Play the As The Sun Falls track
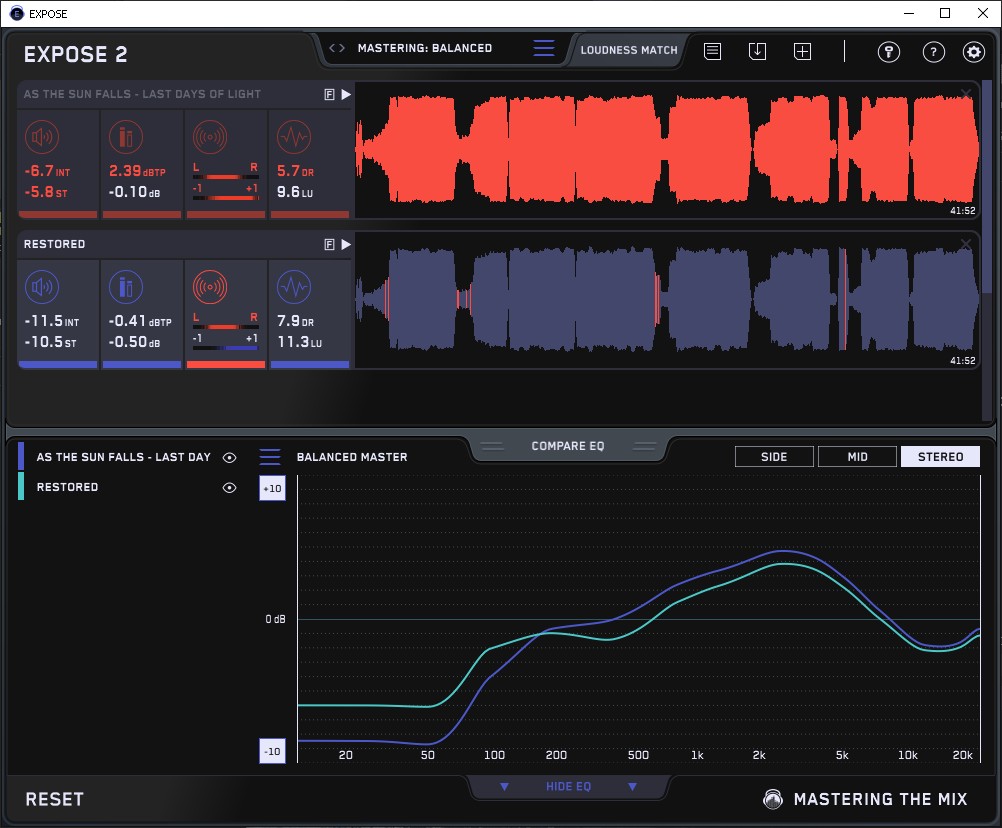 [346, 94]
